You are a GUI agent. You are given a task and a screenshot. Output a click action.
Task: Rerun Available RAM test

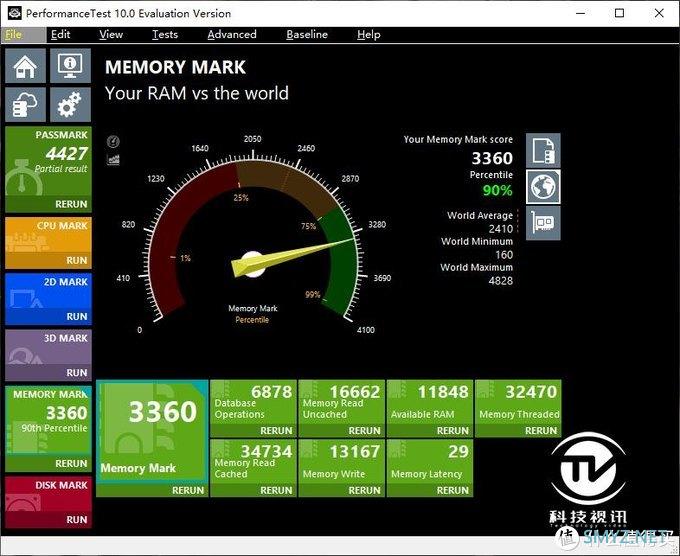453,431
